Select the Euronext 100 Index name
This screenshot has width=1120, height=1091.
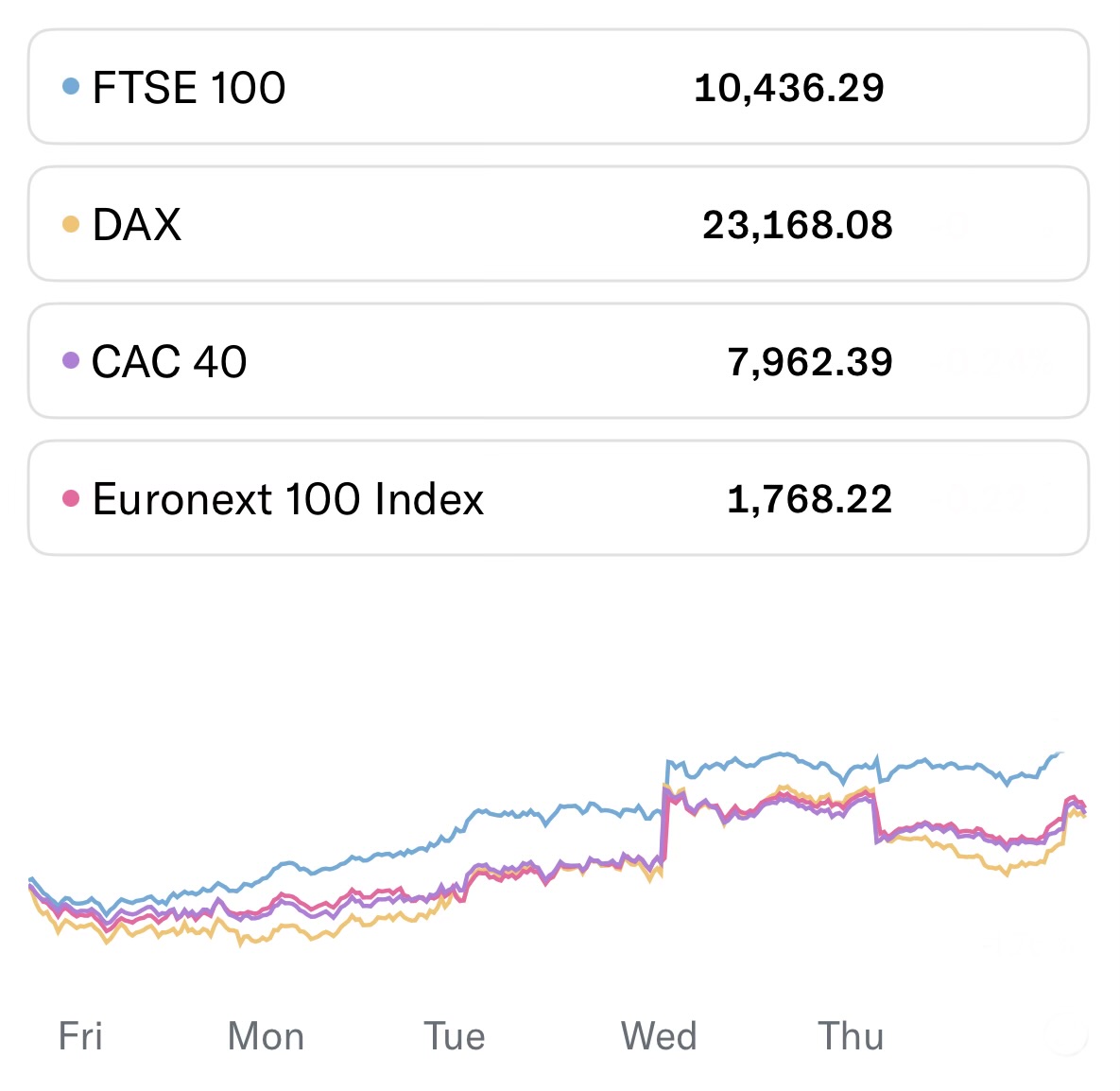(x=288, y=499)
